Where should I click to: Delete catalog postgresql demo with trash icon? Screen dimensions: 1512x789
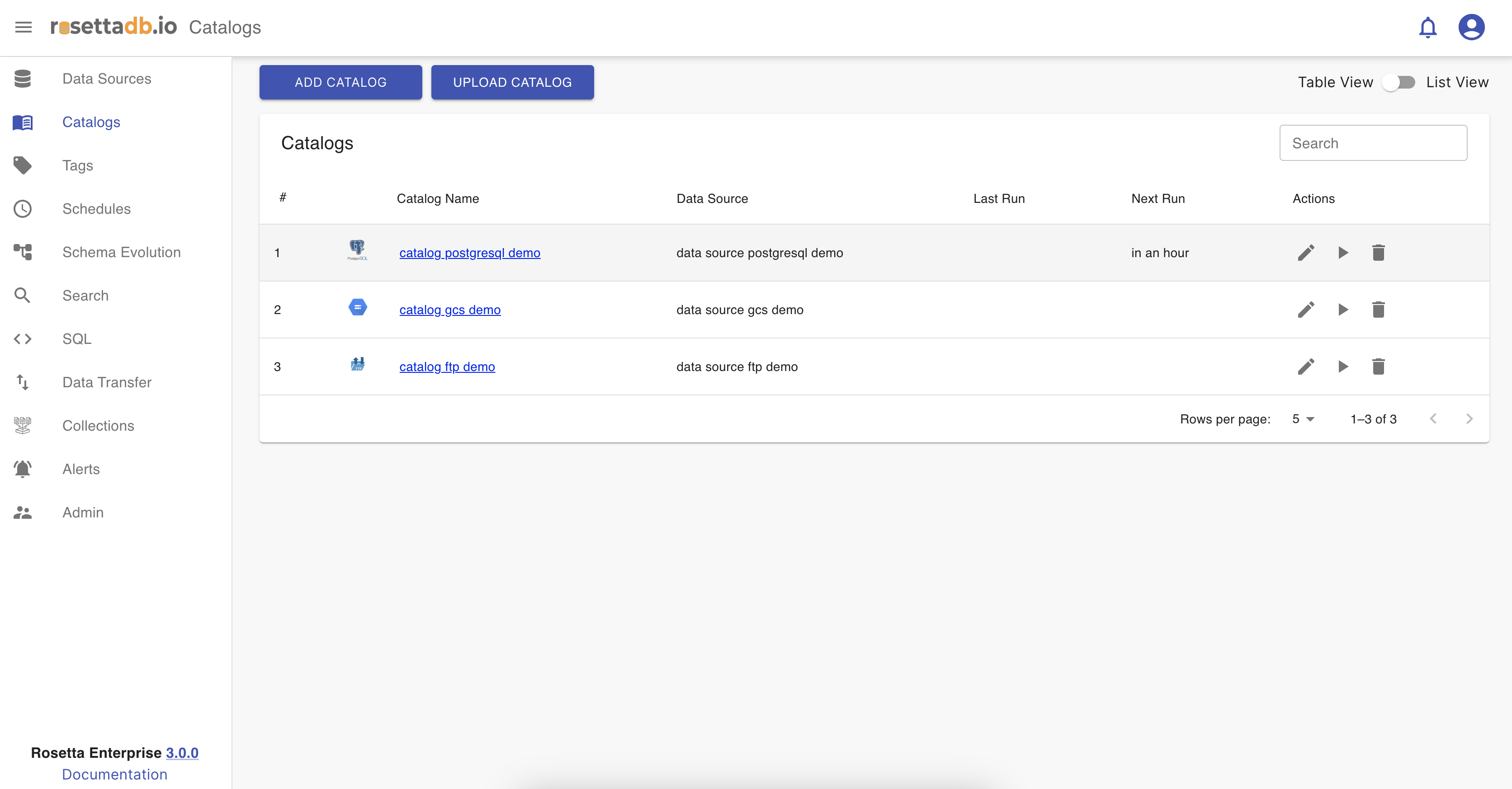(x=1378, y=253)
